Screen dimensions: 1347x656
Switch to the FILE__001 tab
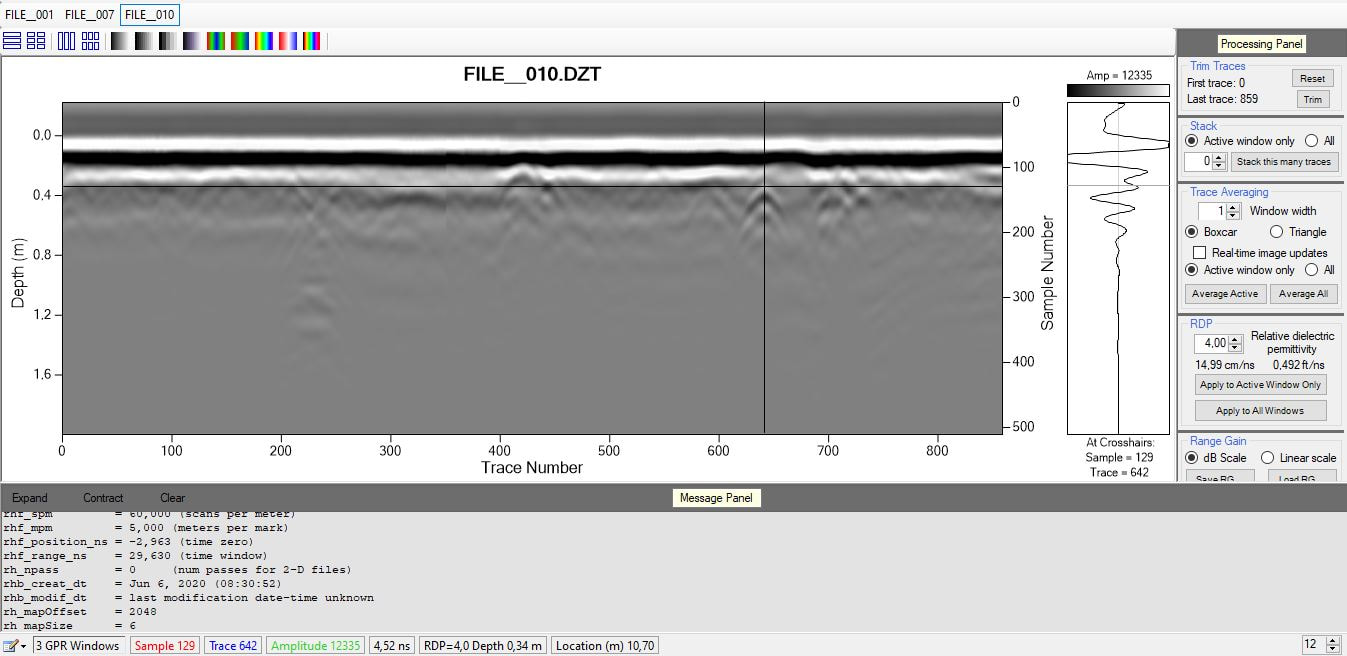(x=29, y=15)
